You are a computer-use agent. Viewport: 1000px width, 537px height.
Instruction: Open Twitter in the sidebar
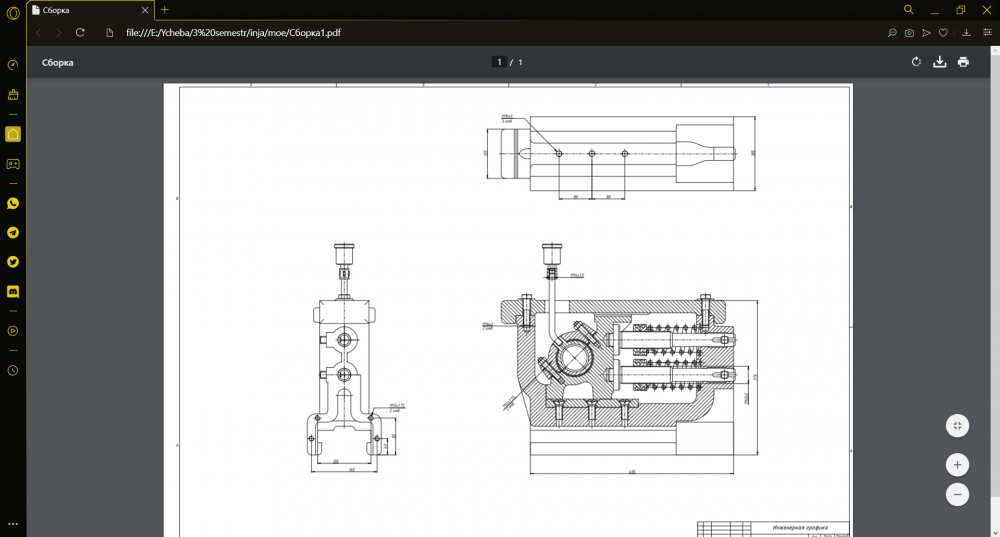coord(13,262)
